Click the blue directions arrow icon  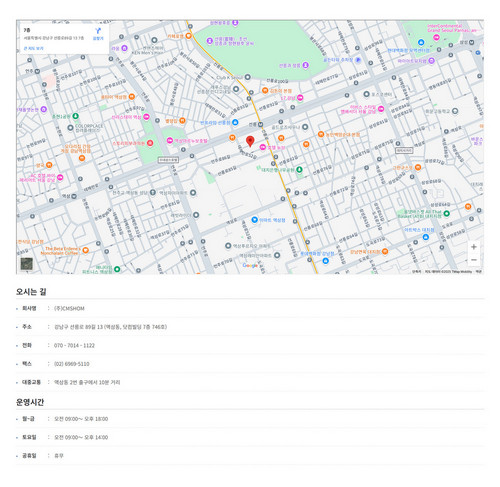click(x=98, y=31)
